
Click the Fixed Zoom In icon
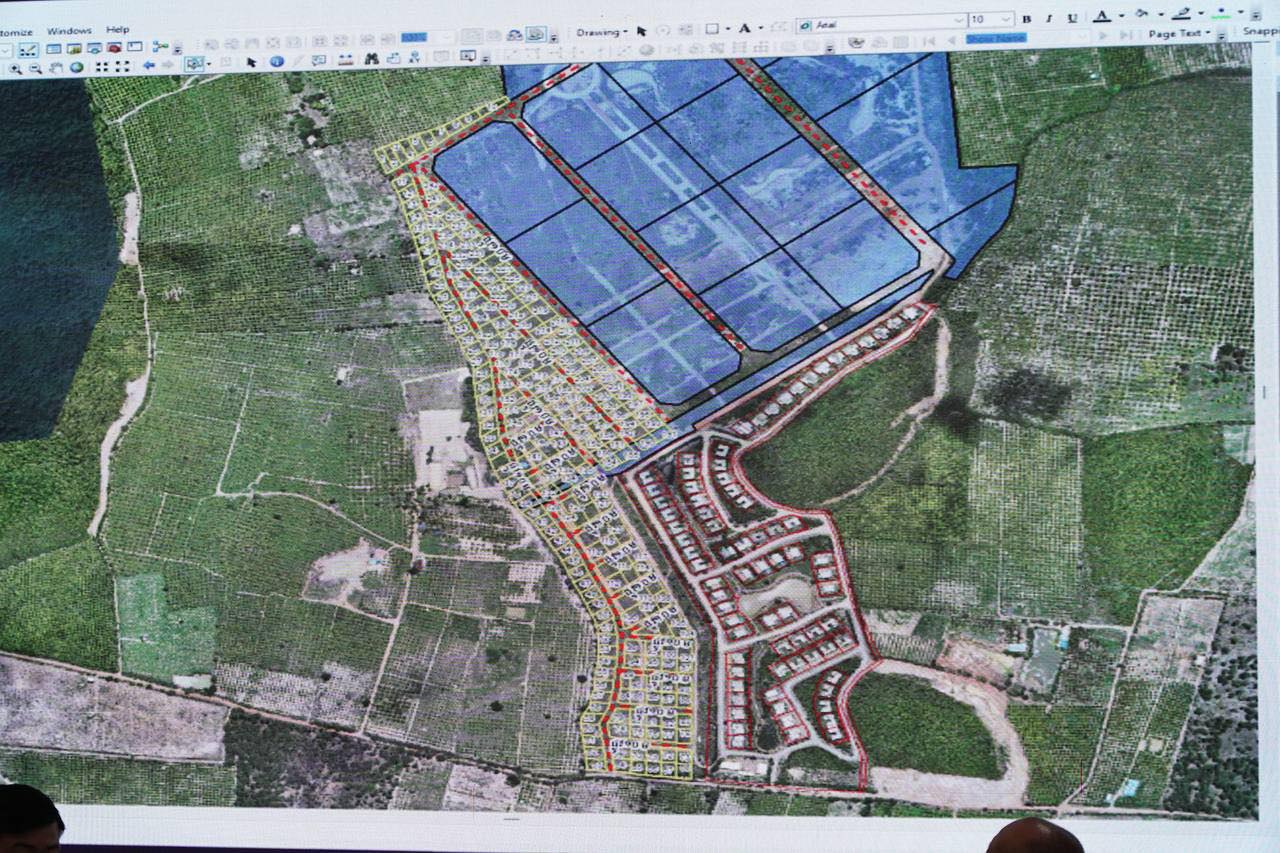(101, 67)
